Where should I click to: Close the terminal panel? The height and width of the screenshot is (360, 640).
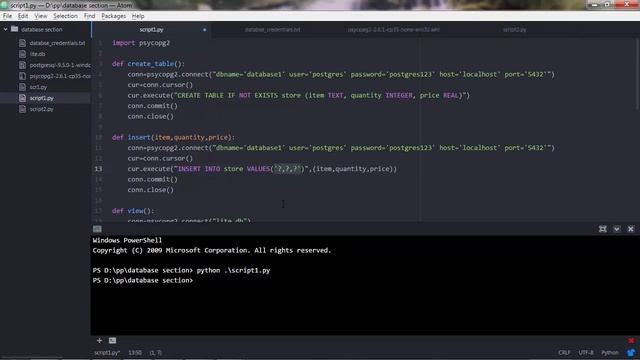point(631,229)
